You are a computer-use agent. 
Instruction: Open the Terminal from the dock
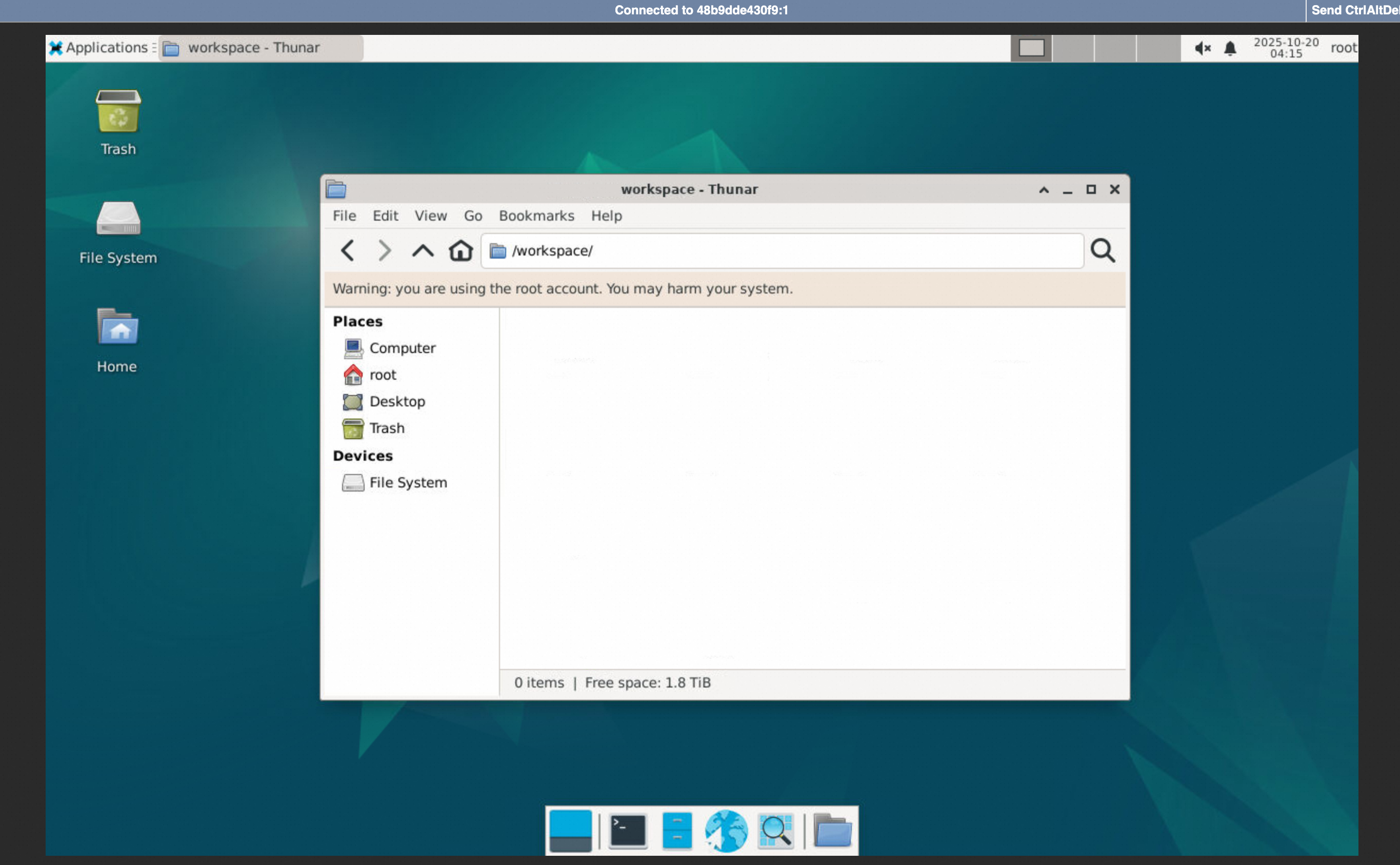628,830
